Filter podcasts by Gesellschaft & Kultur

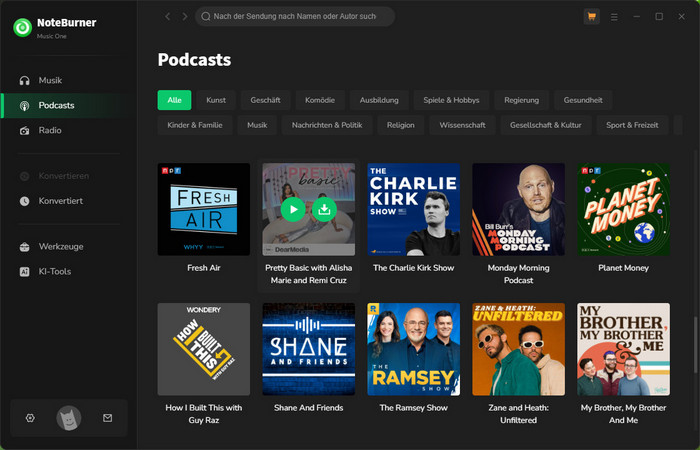(x=546, y=125)
